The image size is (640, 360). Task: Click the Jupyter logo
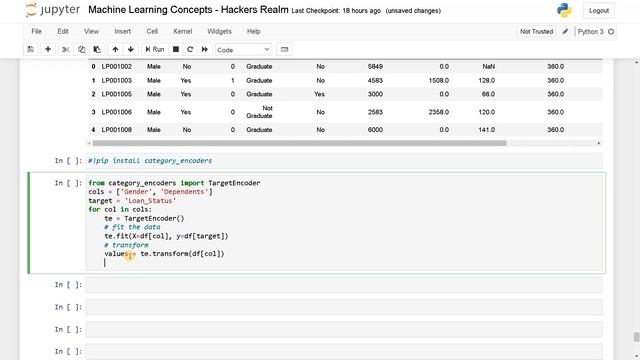(x=53, y=10)
